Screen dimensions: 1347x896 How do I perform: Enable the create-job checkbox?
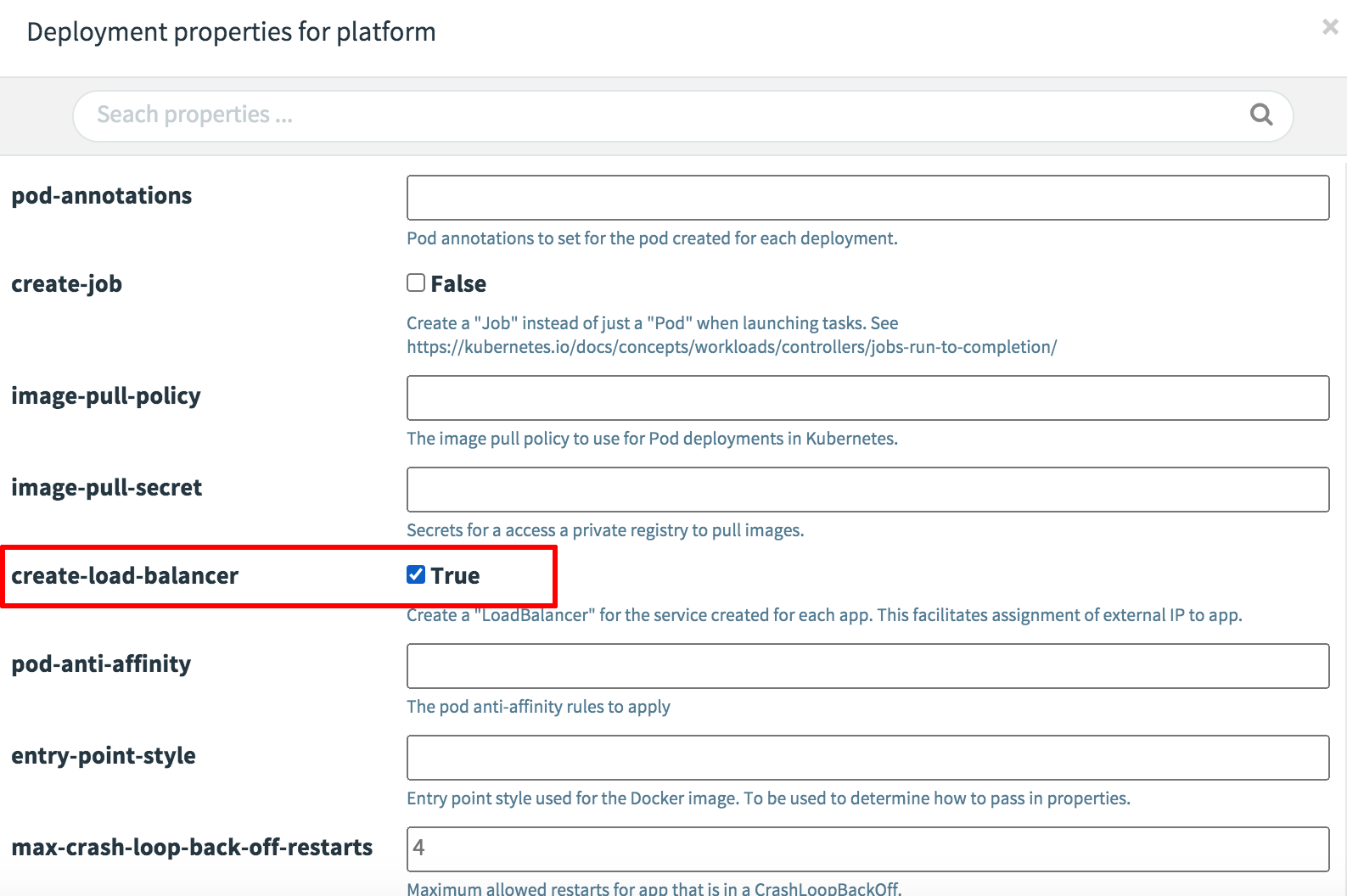pyautogui.click(x=416, y=283)
